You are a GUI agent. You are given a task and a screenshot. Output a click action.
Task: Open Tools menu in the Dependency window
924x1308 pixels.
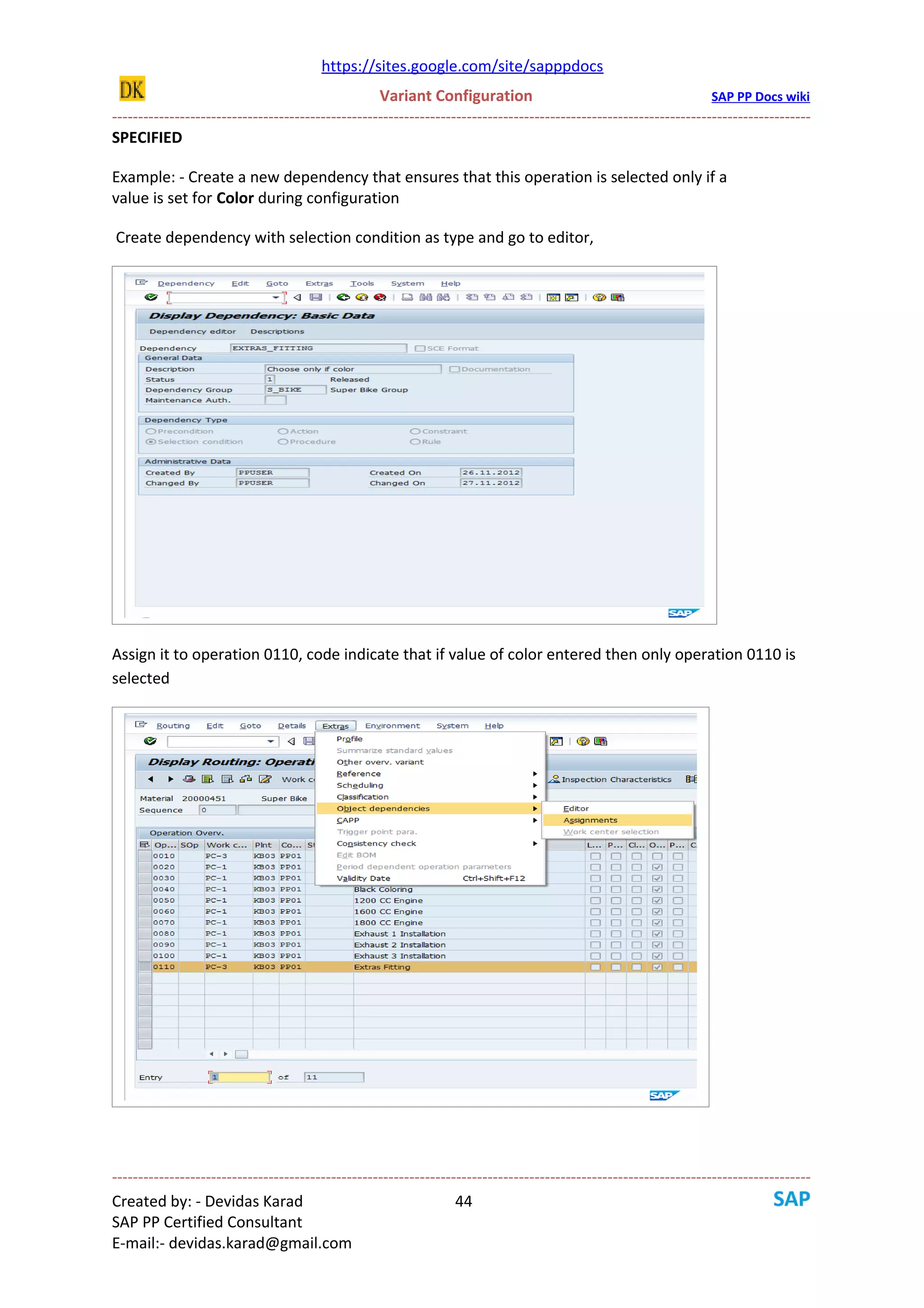tap(362, 283)
